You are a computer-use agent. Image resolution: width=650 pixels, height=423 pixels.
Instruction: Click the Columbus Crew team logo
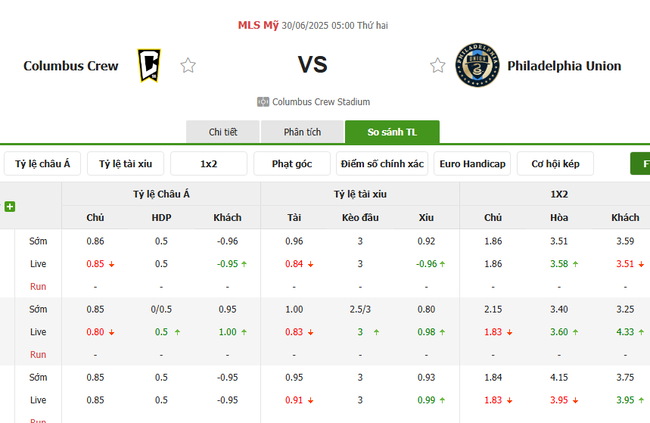(x=149, y=66)
